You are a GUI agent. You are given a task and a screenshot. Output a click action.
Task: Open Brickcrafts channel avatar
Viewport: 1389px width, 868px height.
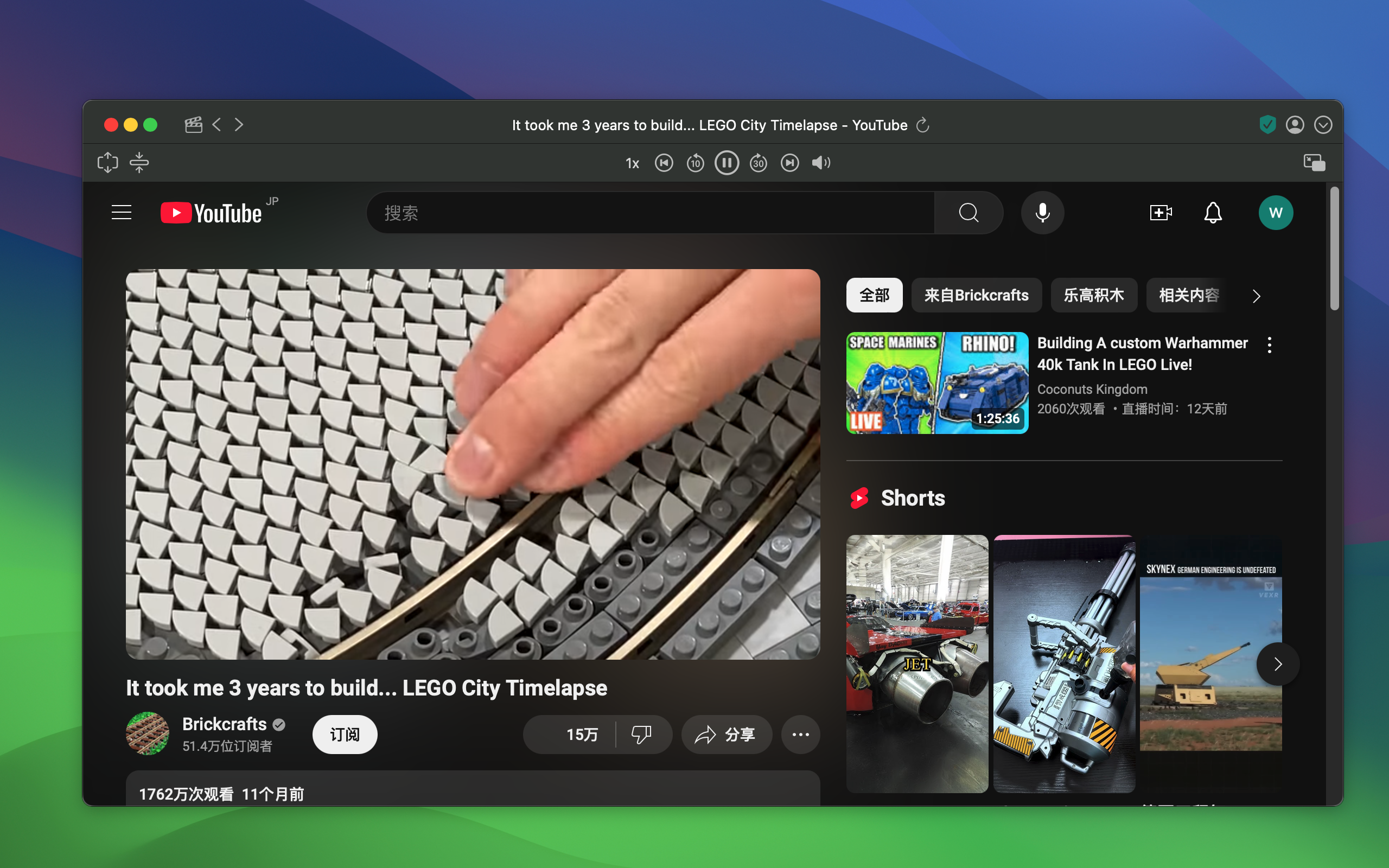[x=148, y=733]
